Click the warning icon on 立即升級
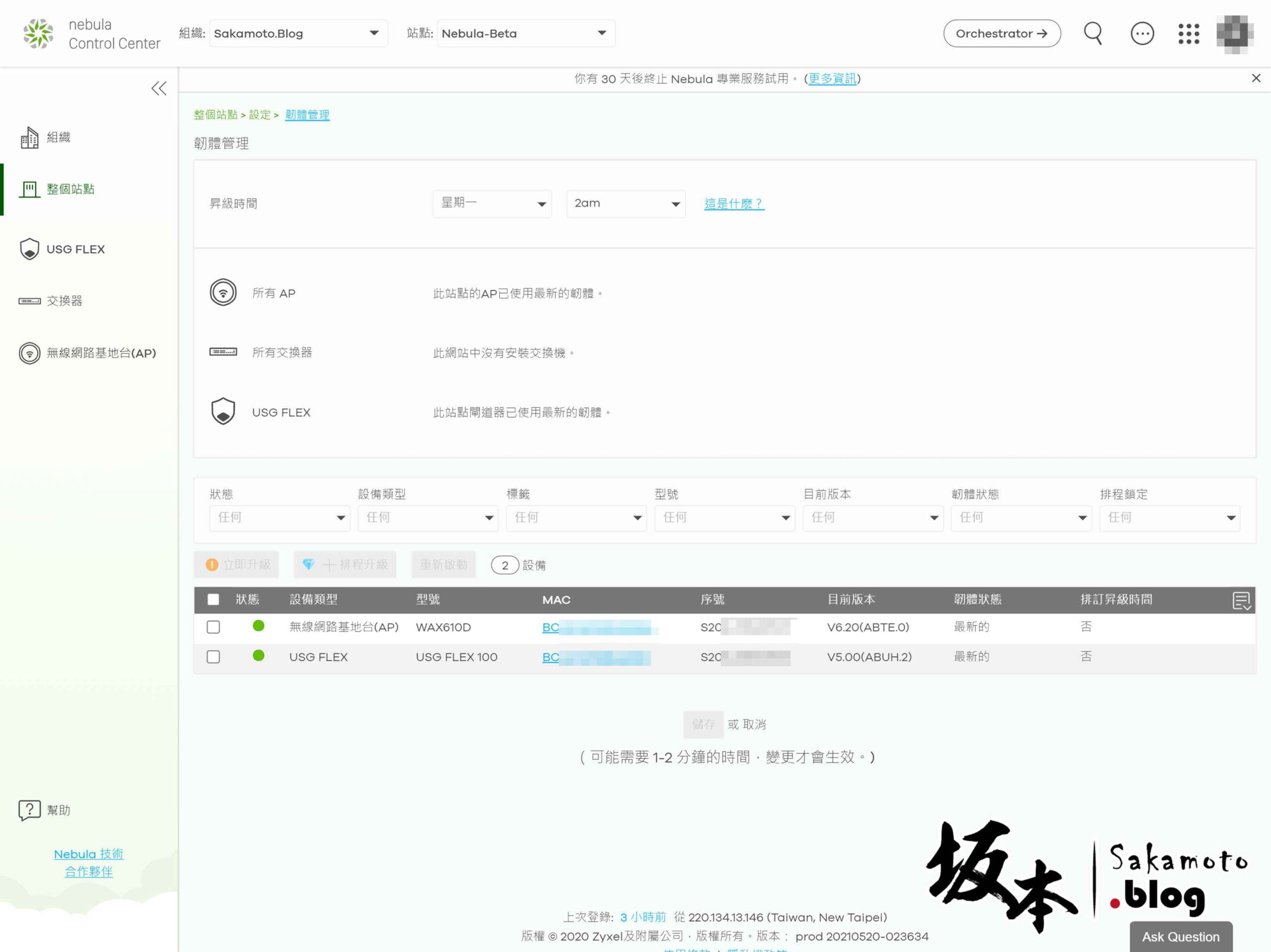The image size is (1271, 952). click(x=212, y=565)
